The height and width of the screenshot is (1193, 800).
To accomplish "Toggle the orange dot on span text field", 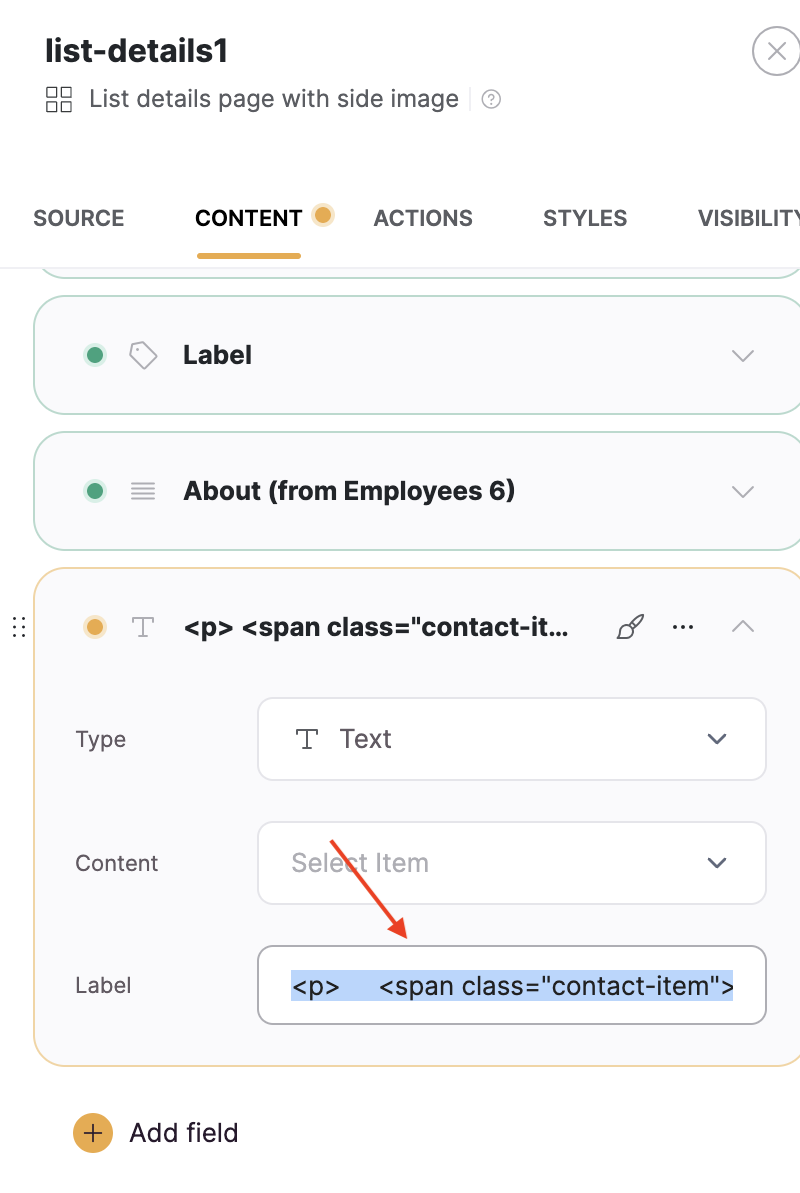I will tap(95, 627).
